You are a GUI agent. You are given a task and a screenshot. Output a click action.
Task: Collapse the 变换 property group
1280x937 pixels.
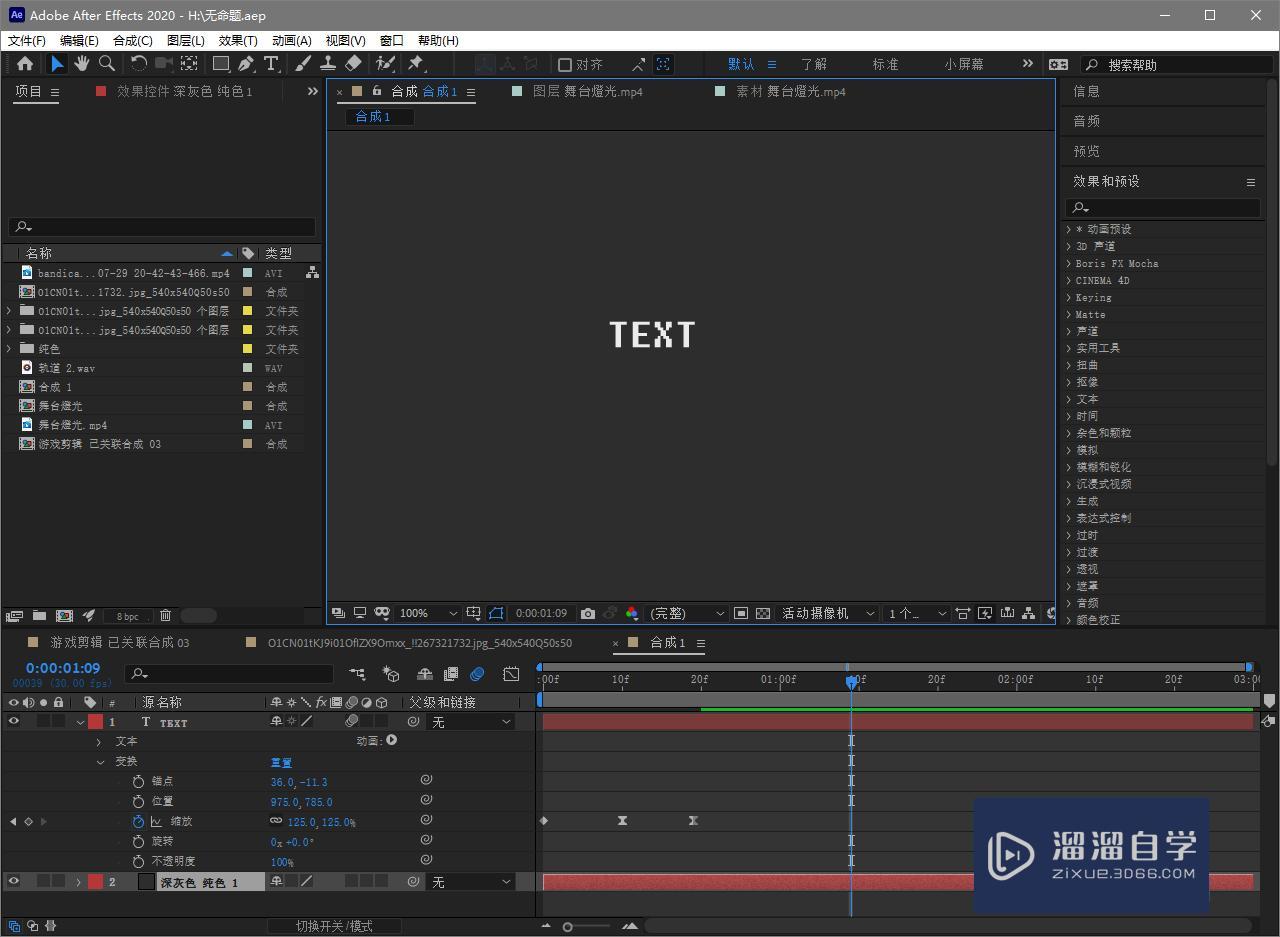click(x=100, y=762)
